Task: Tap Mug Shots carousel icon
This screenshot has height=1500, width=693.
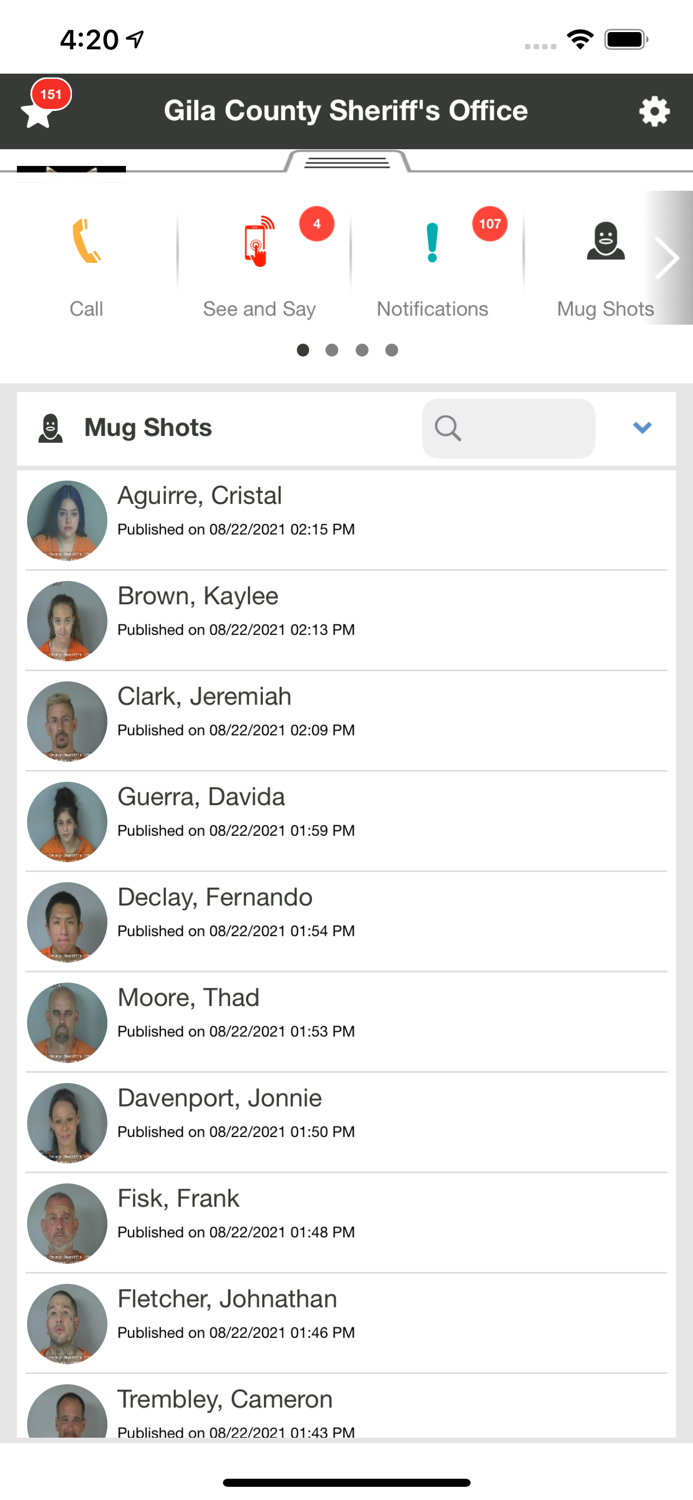Action: (605, 242)
